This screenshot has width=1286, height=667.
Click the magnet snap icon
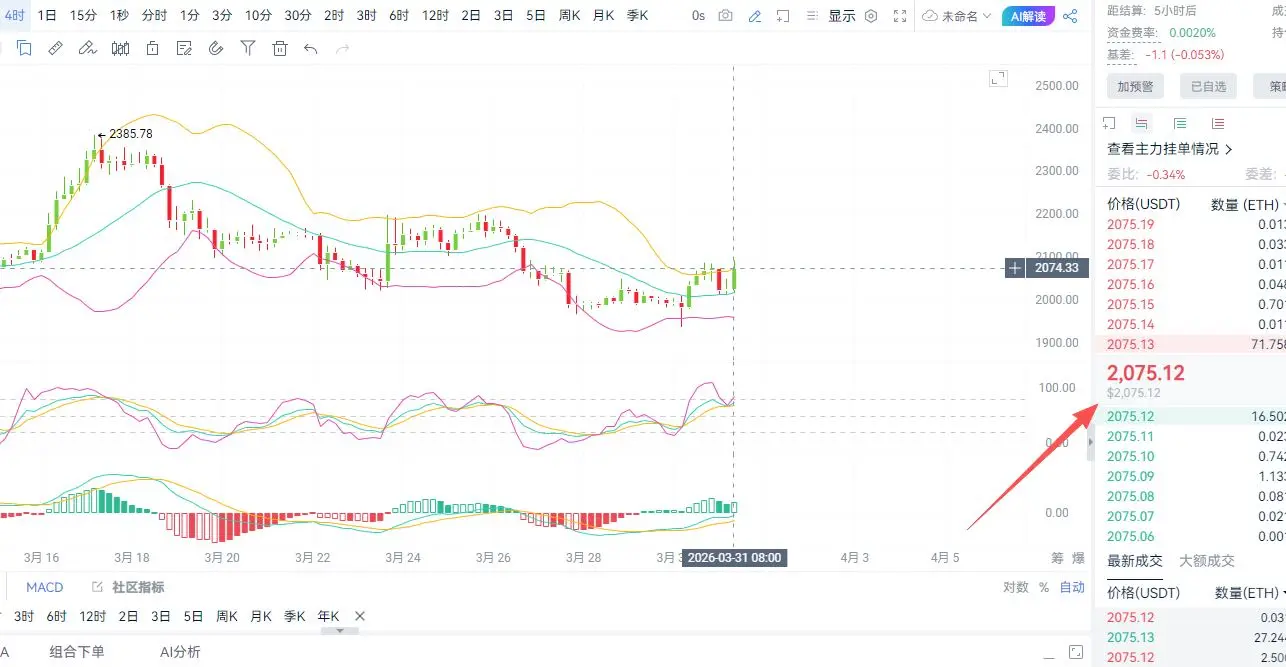pos(216,48)
